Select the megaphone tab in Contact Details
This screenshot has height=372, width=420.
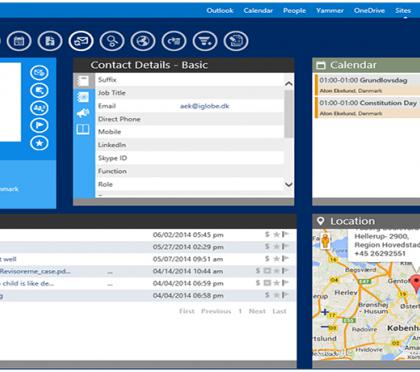[83, 113]
